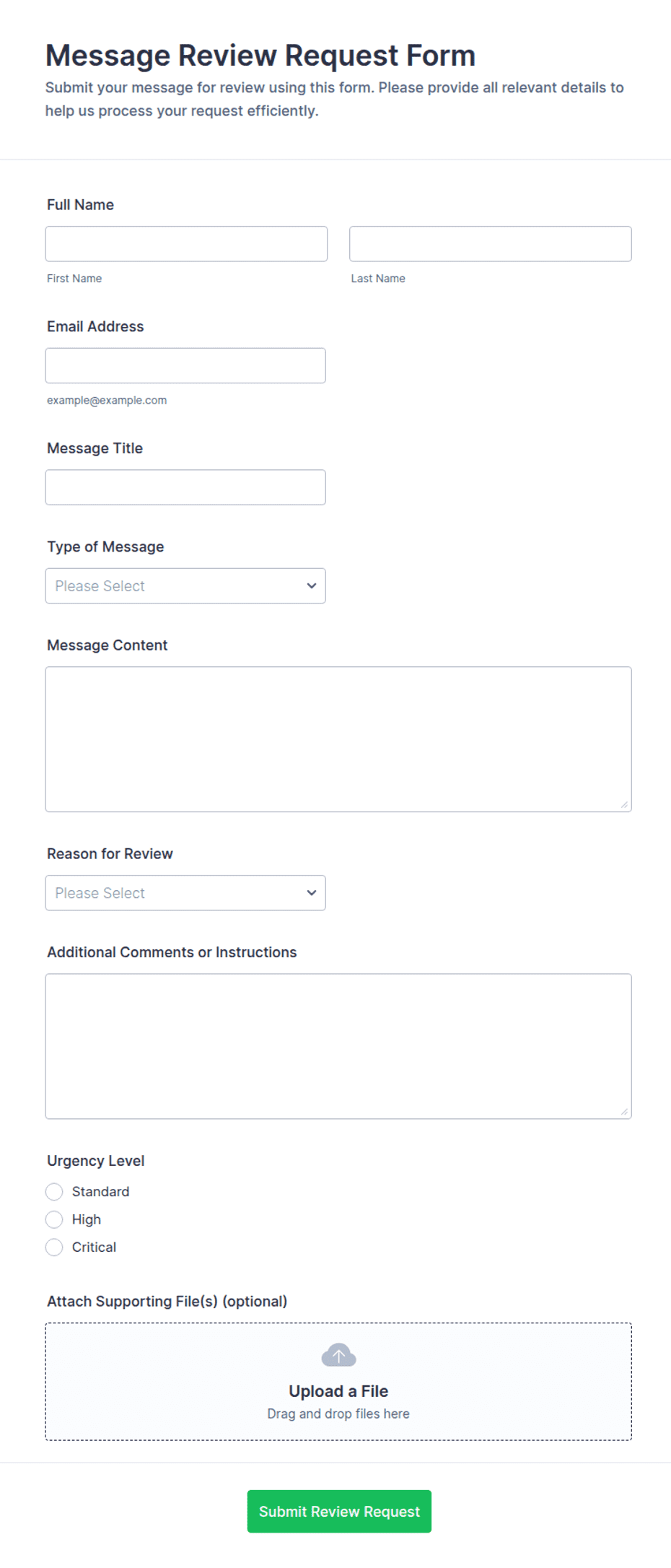Choose the Critical urgency level
671x1568 pixels.
click(54, 1247)
